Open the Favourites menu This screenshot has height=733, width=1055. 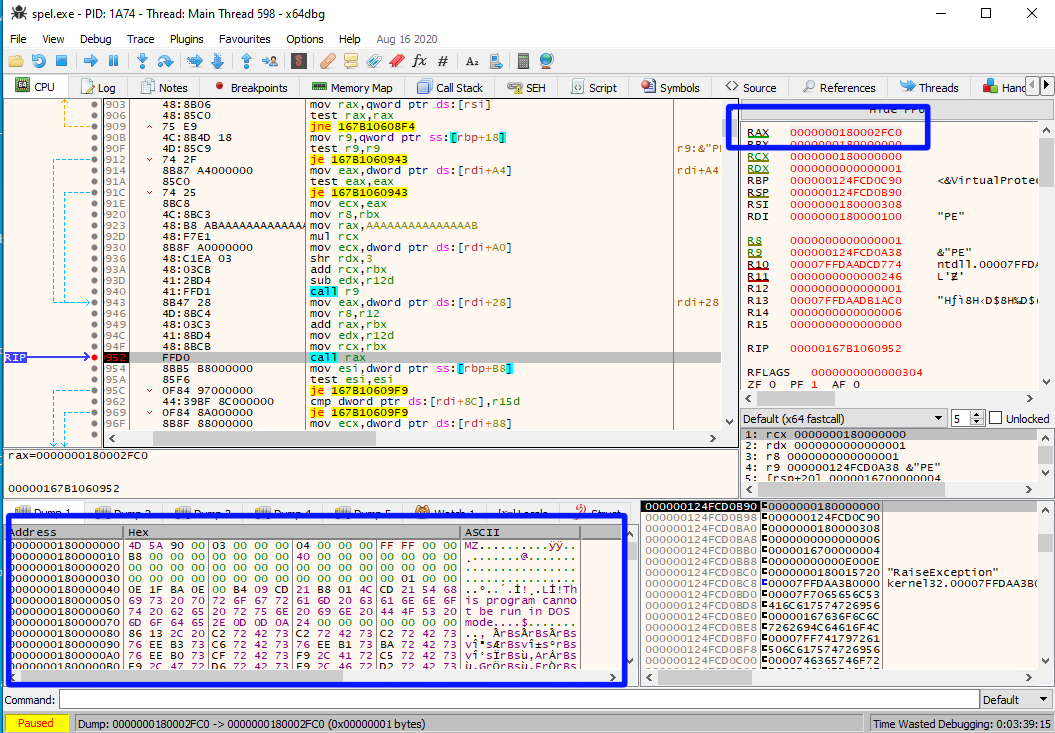click(244, 39)
